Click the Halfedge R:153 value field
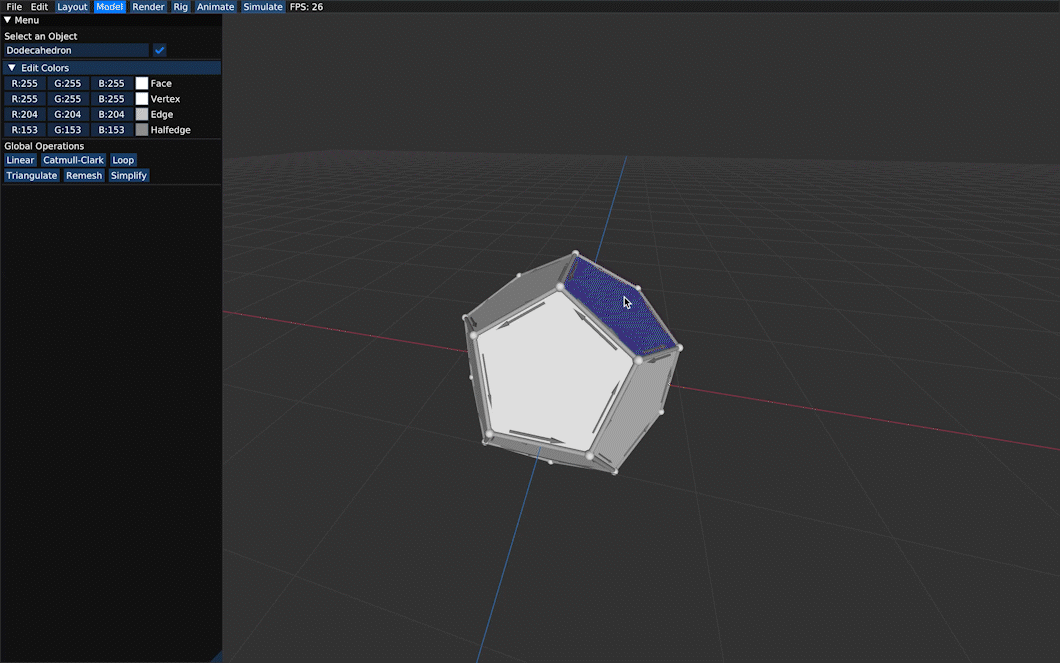The width and height of the screenshot is (1060, 663). 25,130
